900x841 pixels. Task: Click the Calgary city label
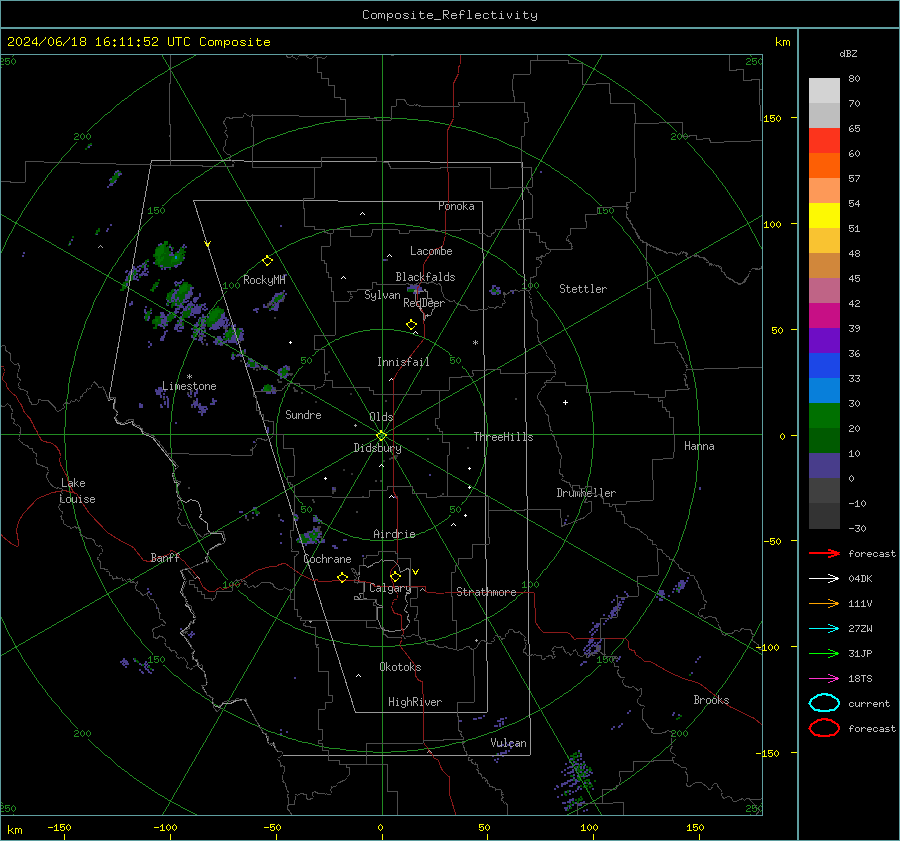pyautogui.click(x=390, y=588)
